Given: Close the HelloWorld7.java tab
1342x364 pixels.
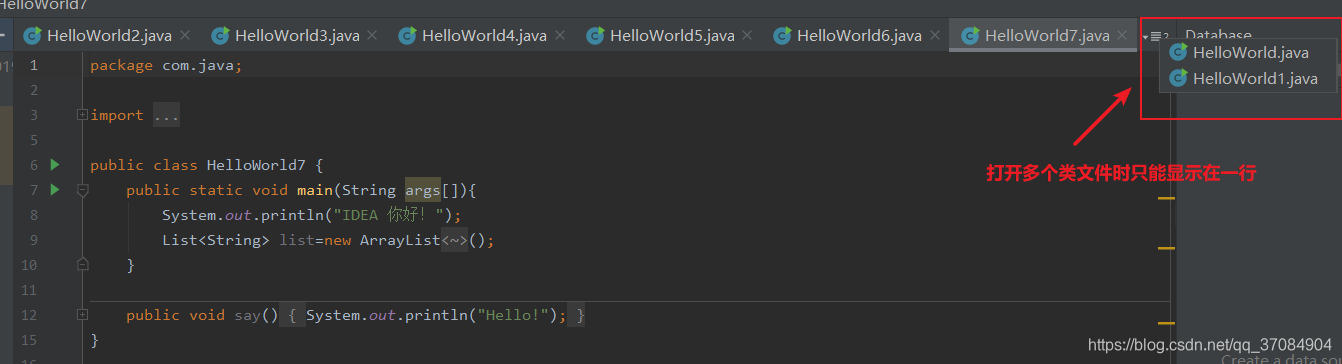Looking at the screenshot, I should [x=1122, y=35].
